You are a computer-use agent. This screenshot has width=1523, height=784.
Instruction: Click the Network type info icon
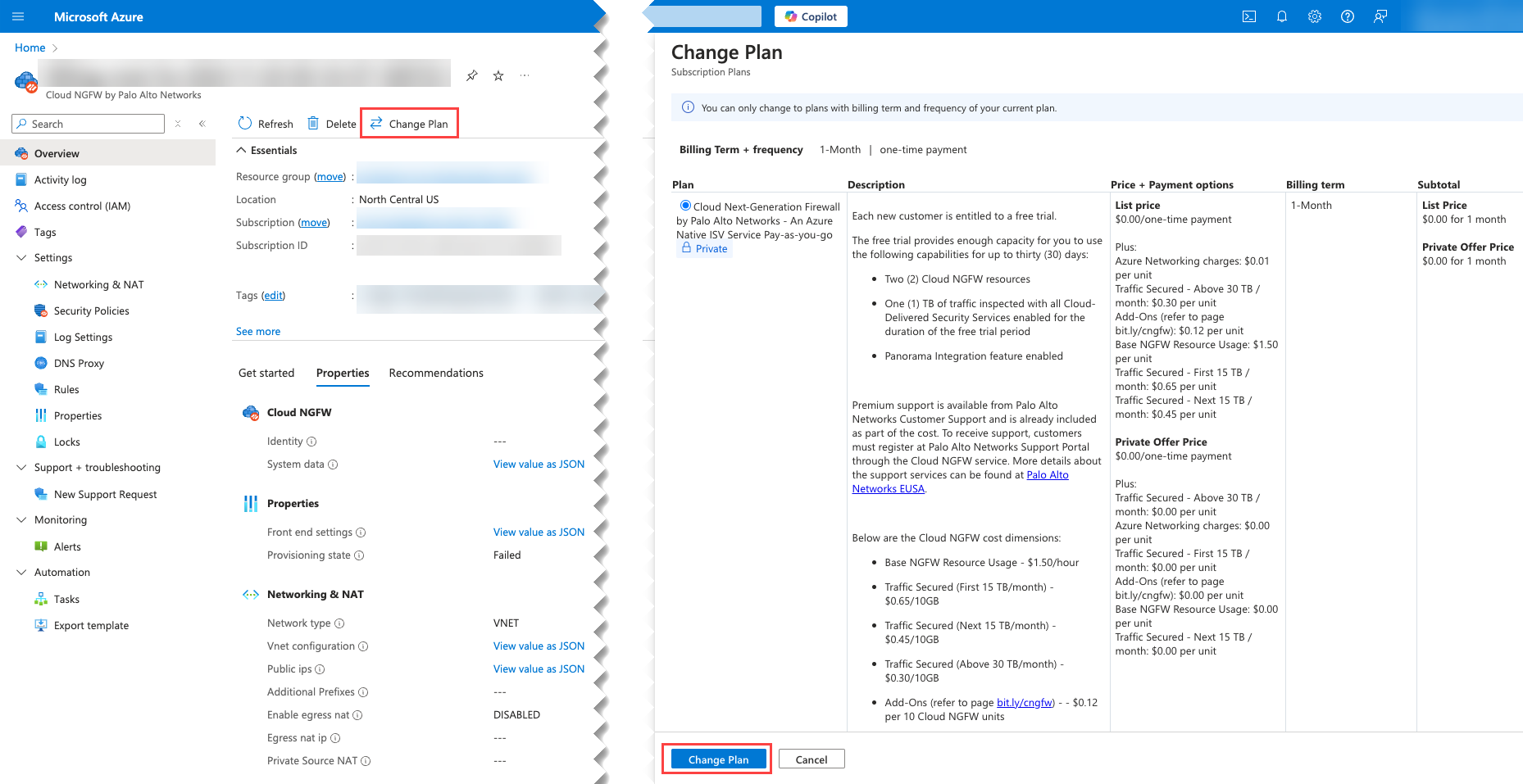pyautogui.click(x=339, y=623)
